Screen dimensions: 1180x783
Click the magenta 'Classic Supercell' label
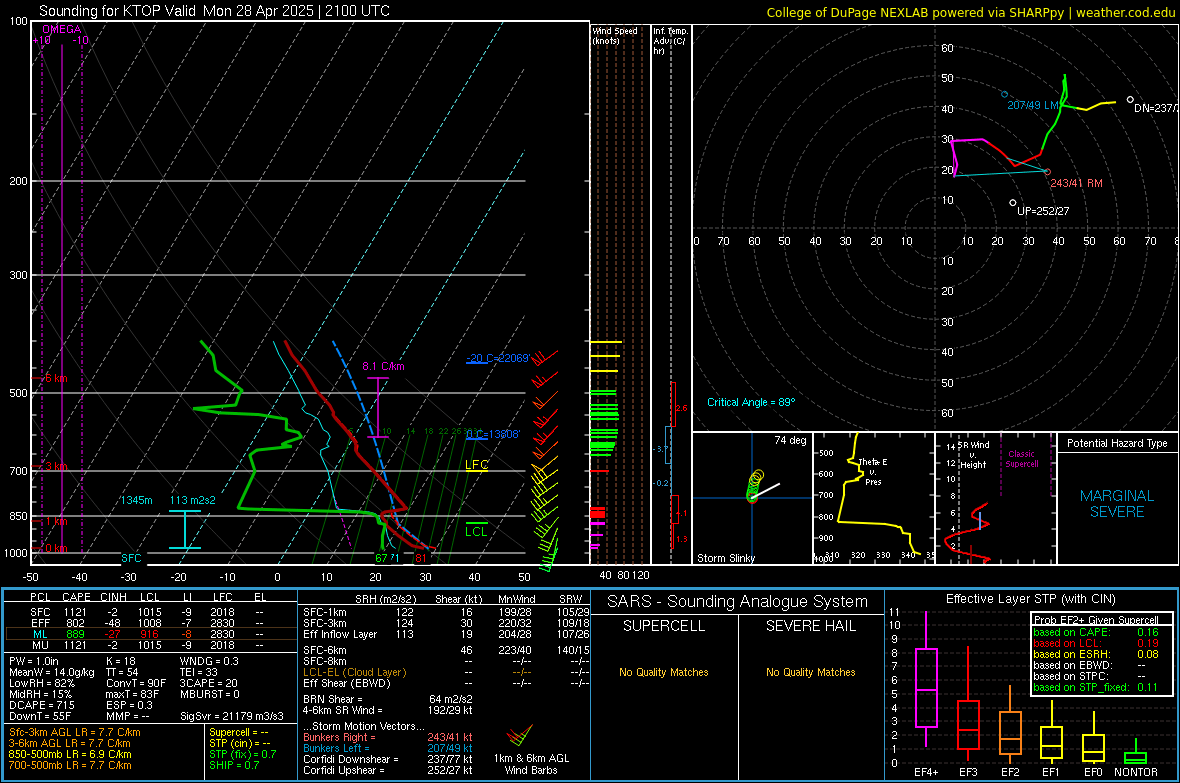point(1021,459)
